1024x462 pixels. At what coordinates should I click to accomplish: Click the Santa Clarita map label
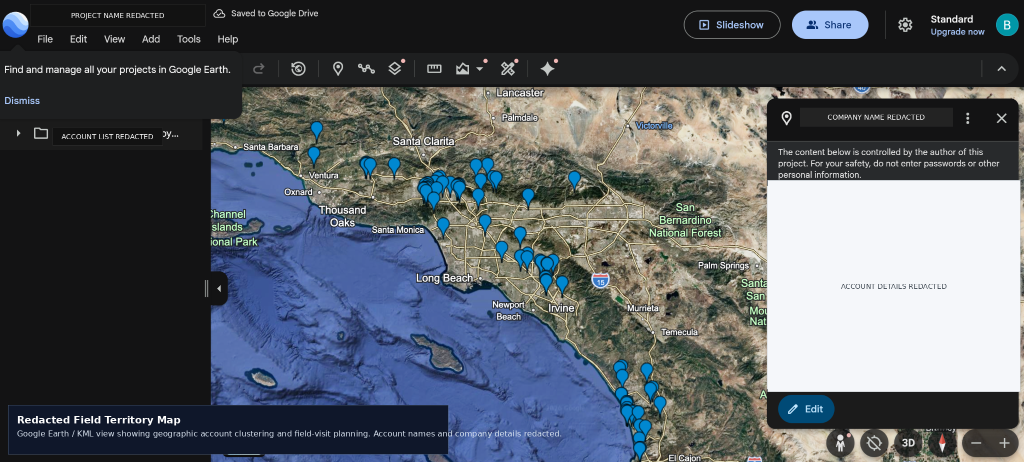click(x=422, y=140)
